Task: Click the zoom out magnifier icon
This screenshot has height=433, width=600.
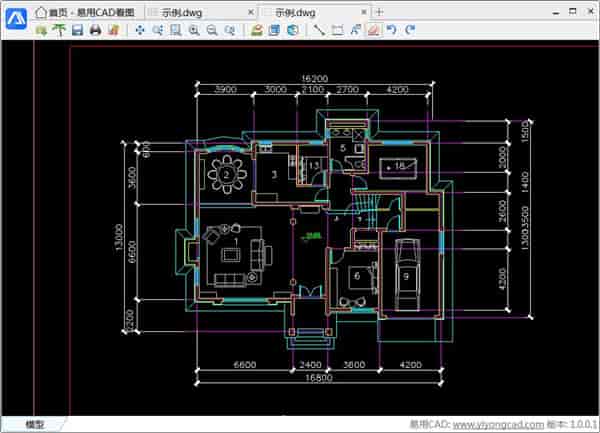Action: click(211, 31)
